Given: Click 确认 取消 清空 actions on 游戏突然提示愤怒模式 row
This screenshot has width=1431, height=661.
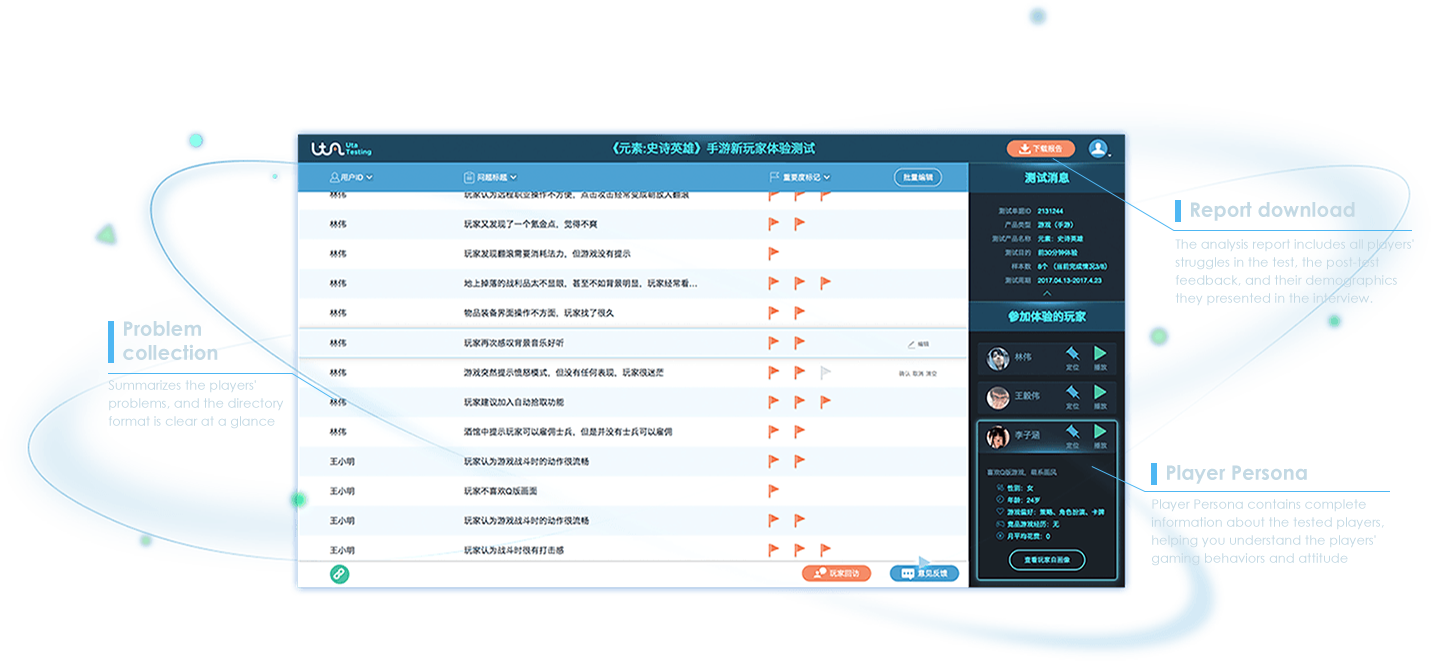Looking at the screenshot, I should [x=918, y=373].
